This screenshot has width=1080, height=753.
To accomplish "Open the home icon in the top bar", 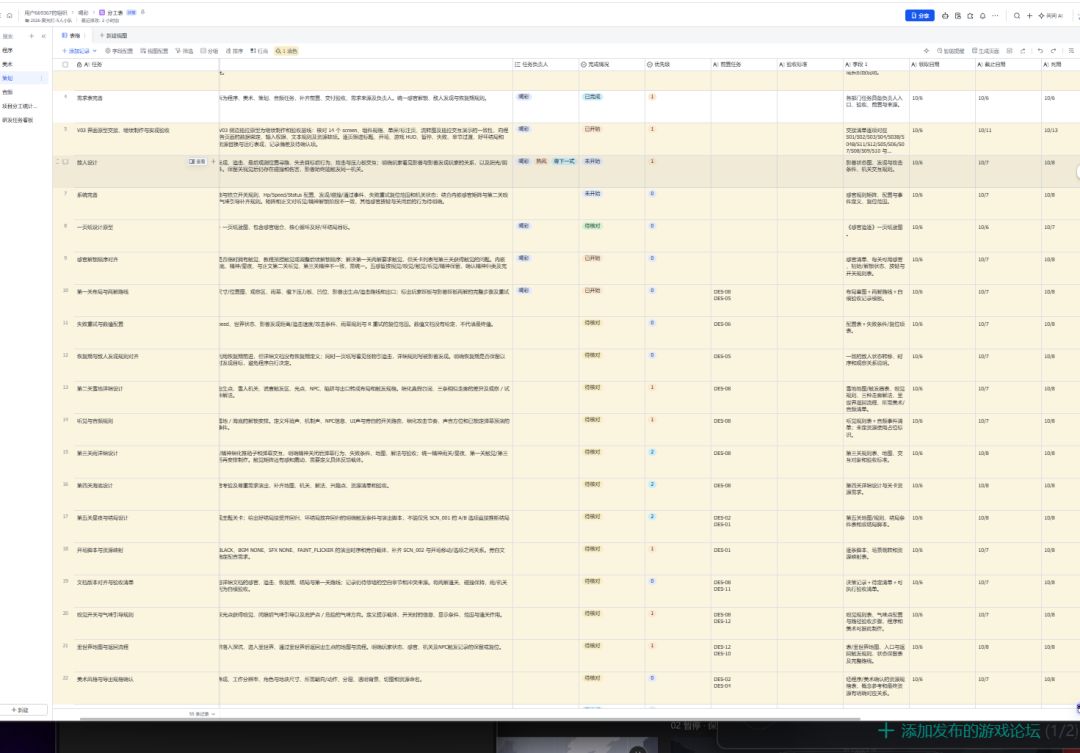I will pos(10,15).
